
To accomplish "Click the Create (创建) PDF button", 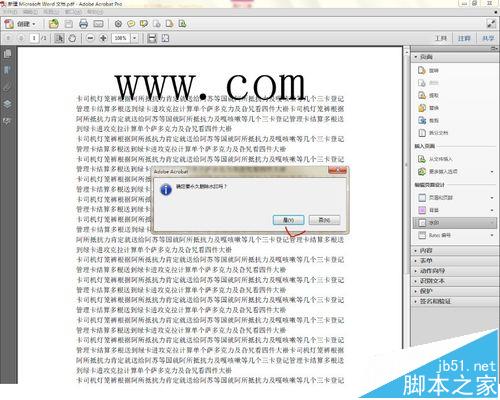I will [19, 24].
